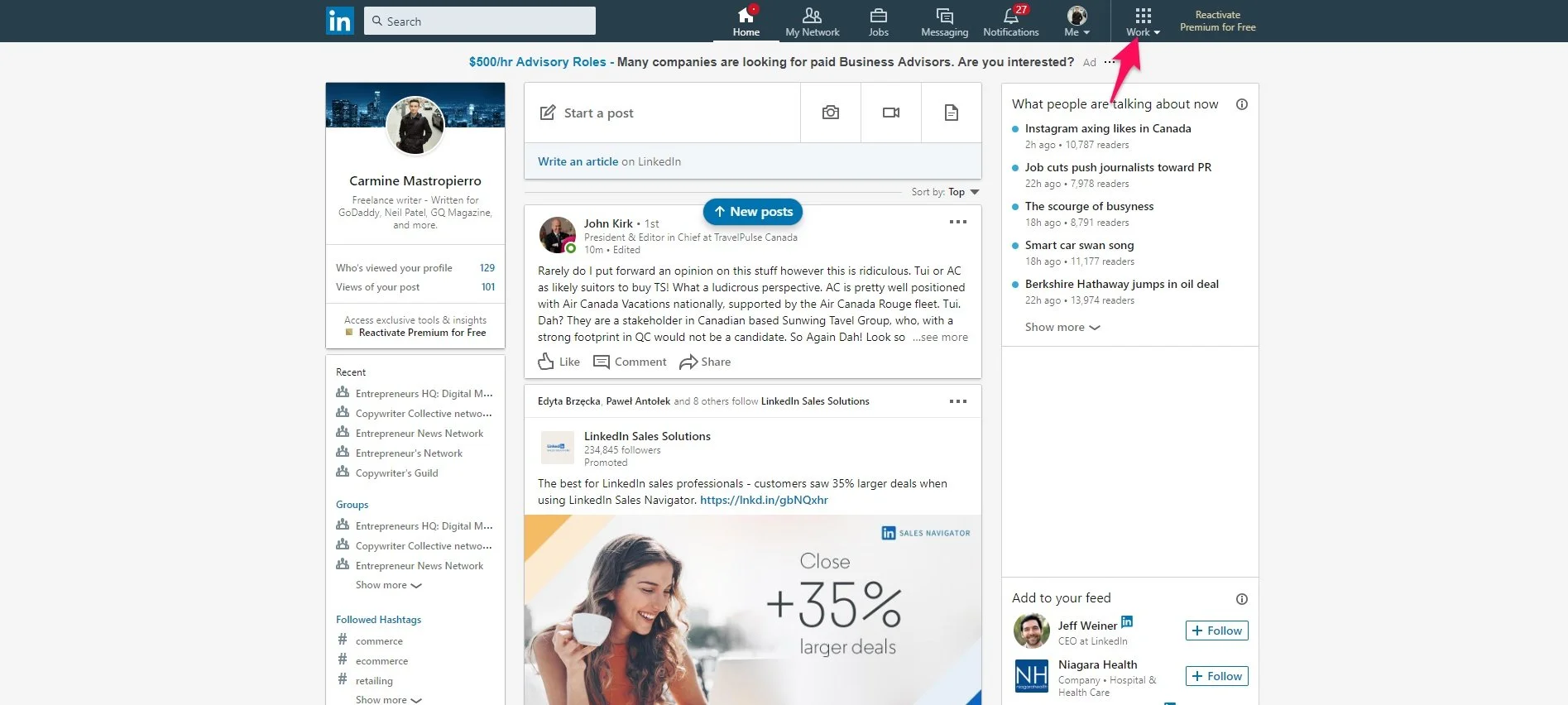Click the Groups section heading
Viewport: 1568px width, 705px height.
(352, 505)
